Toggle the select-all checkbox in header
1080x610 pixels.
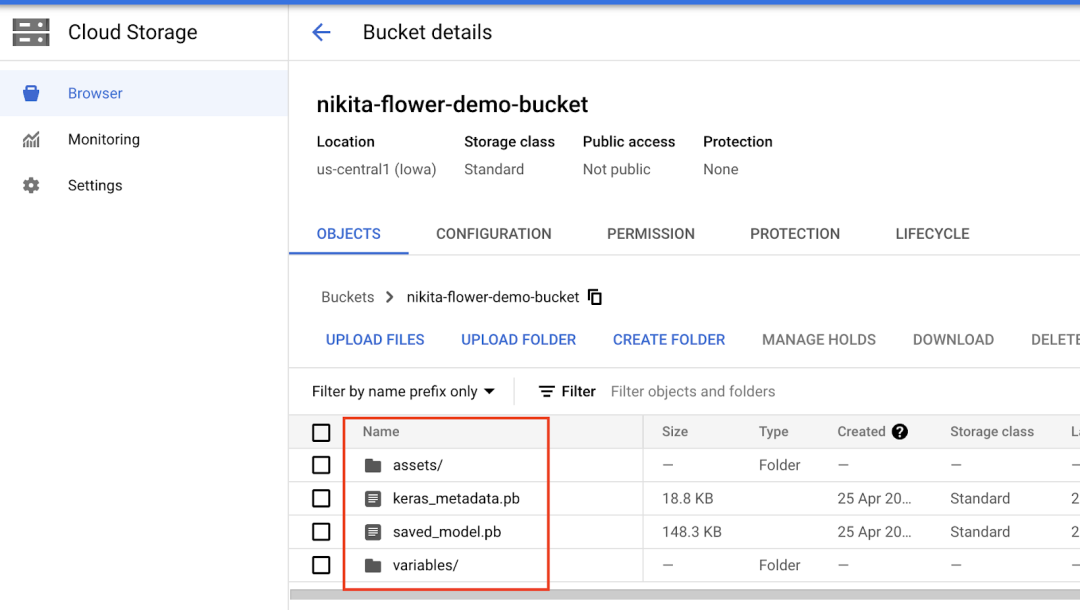(x=321, y=432)
